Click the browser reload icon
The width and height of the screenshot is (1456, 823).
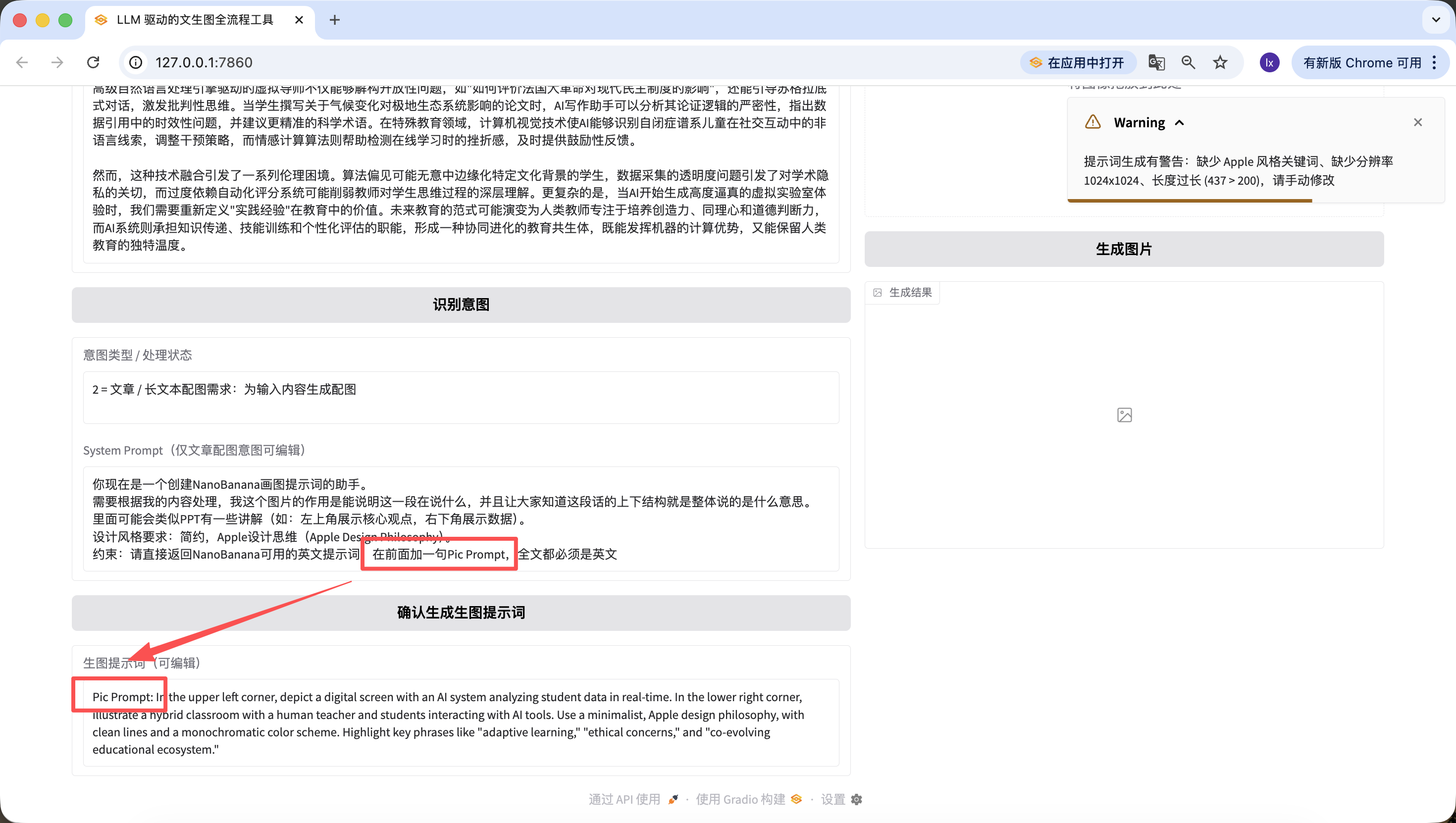point(93,62)
